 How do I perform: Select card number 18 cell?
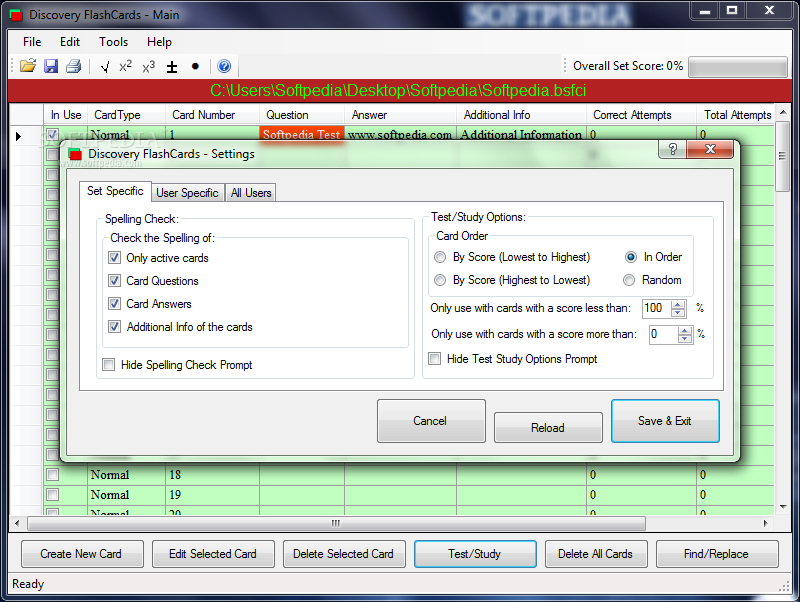pos(213,475)
